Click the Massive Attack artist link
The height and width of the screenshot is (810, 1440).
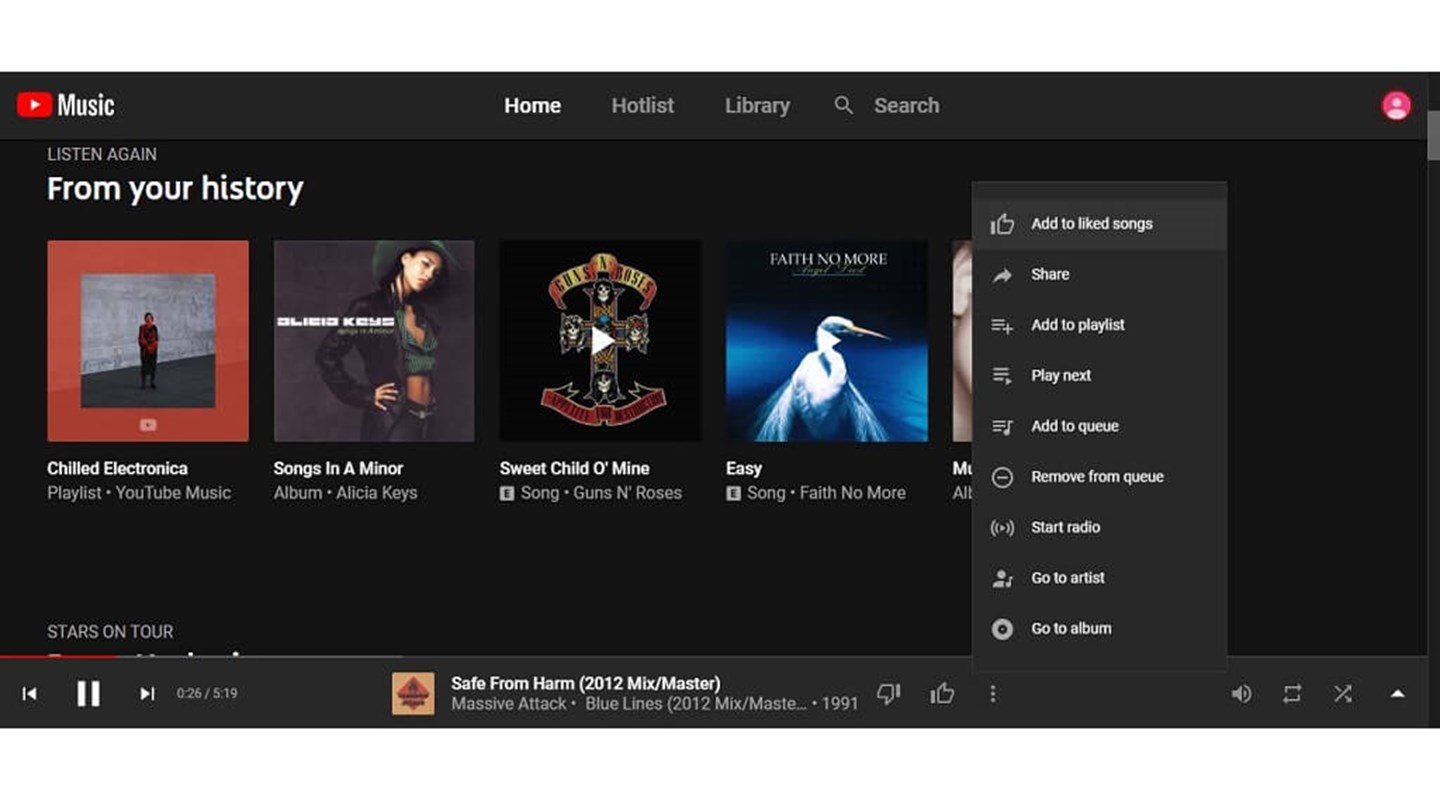[509, 704]
